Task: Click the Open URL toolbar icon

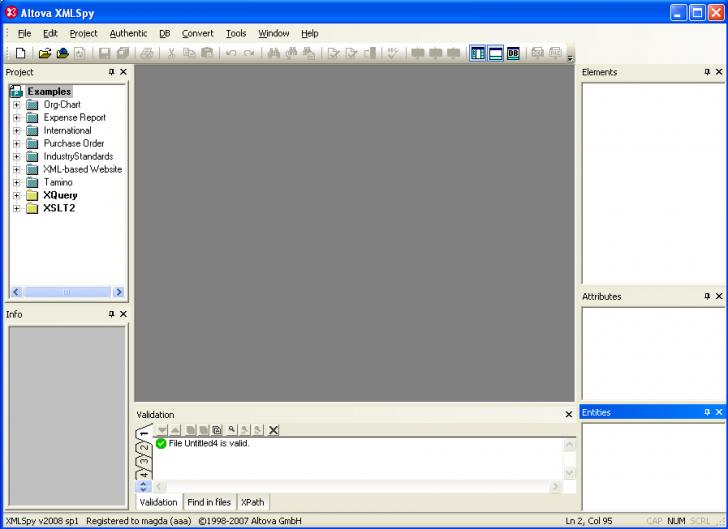Action: pyautogui.click(x=62, y=53)
